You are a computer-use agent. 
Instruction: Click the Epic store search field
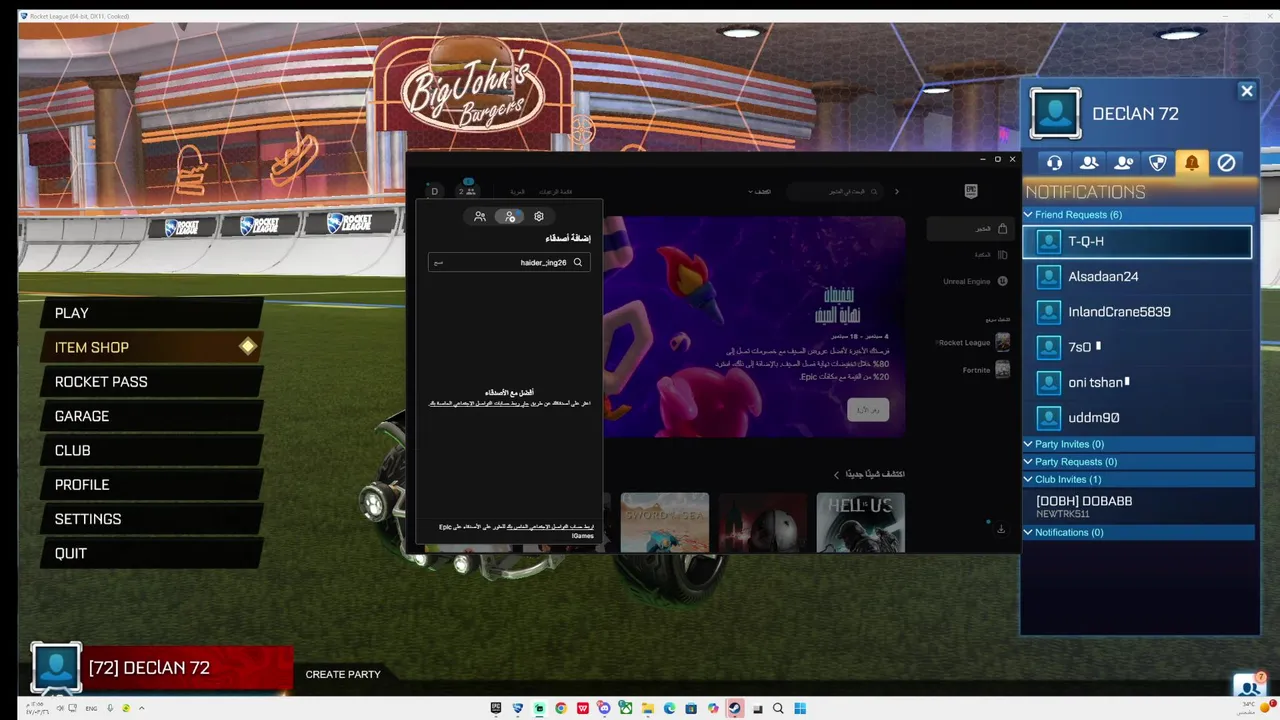tap(835, 191)
